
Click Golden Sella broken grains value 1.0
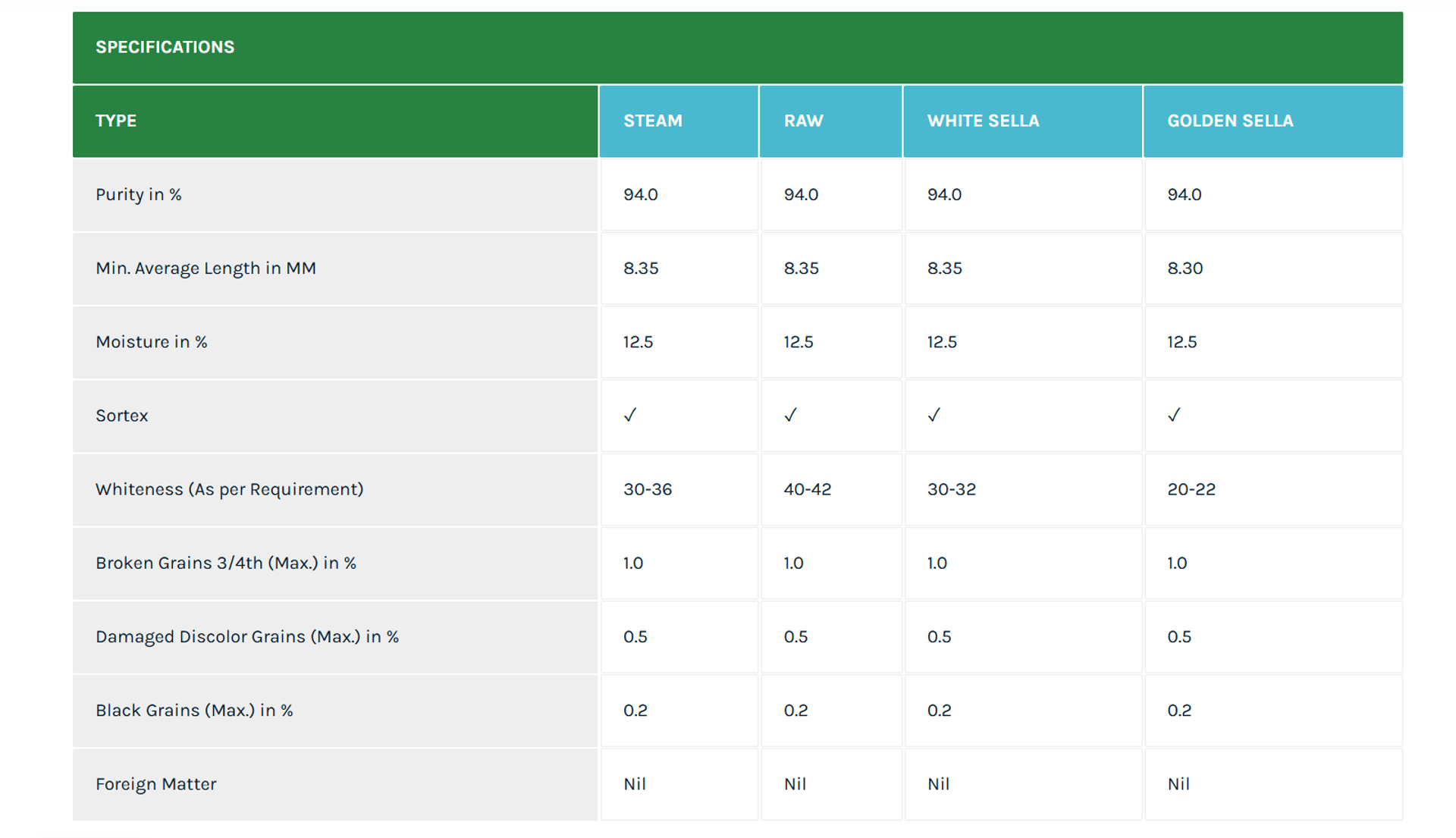point(1177,563)
